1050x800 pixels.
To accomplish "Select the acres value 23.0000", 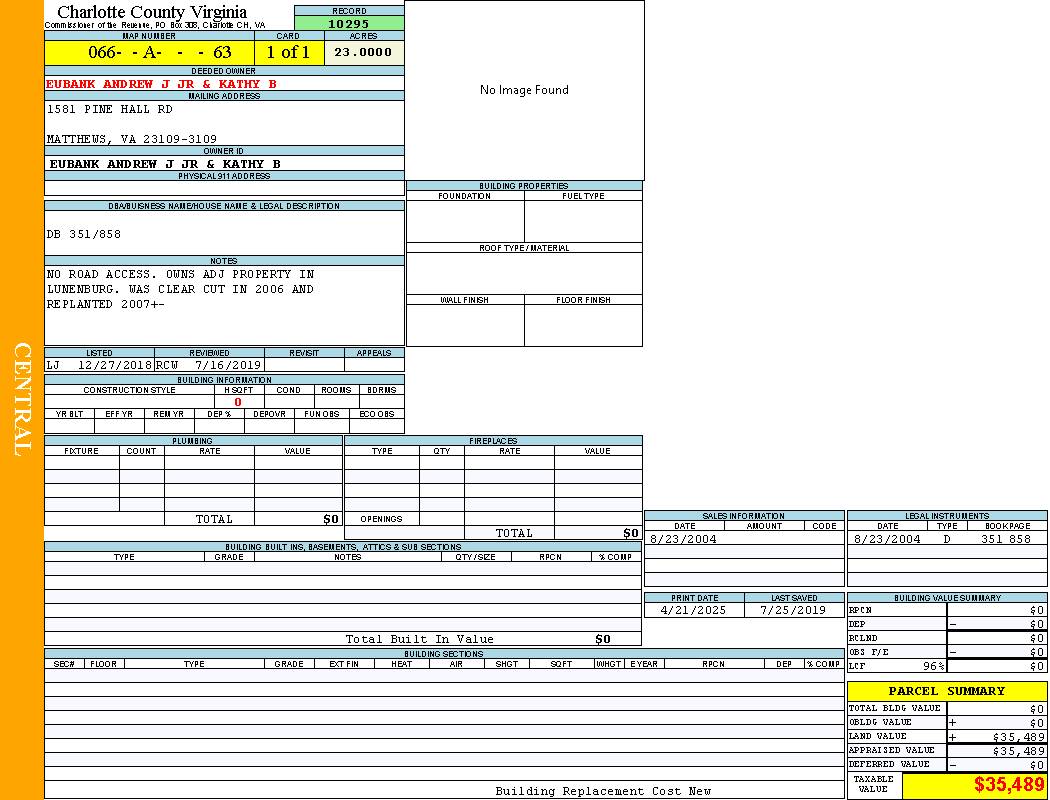I will pyautogui.click(x=363, y=52).
